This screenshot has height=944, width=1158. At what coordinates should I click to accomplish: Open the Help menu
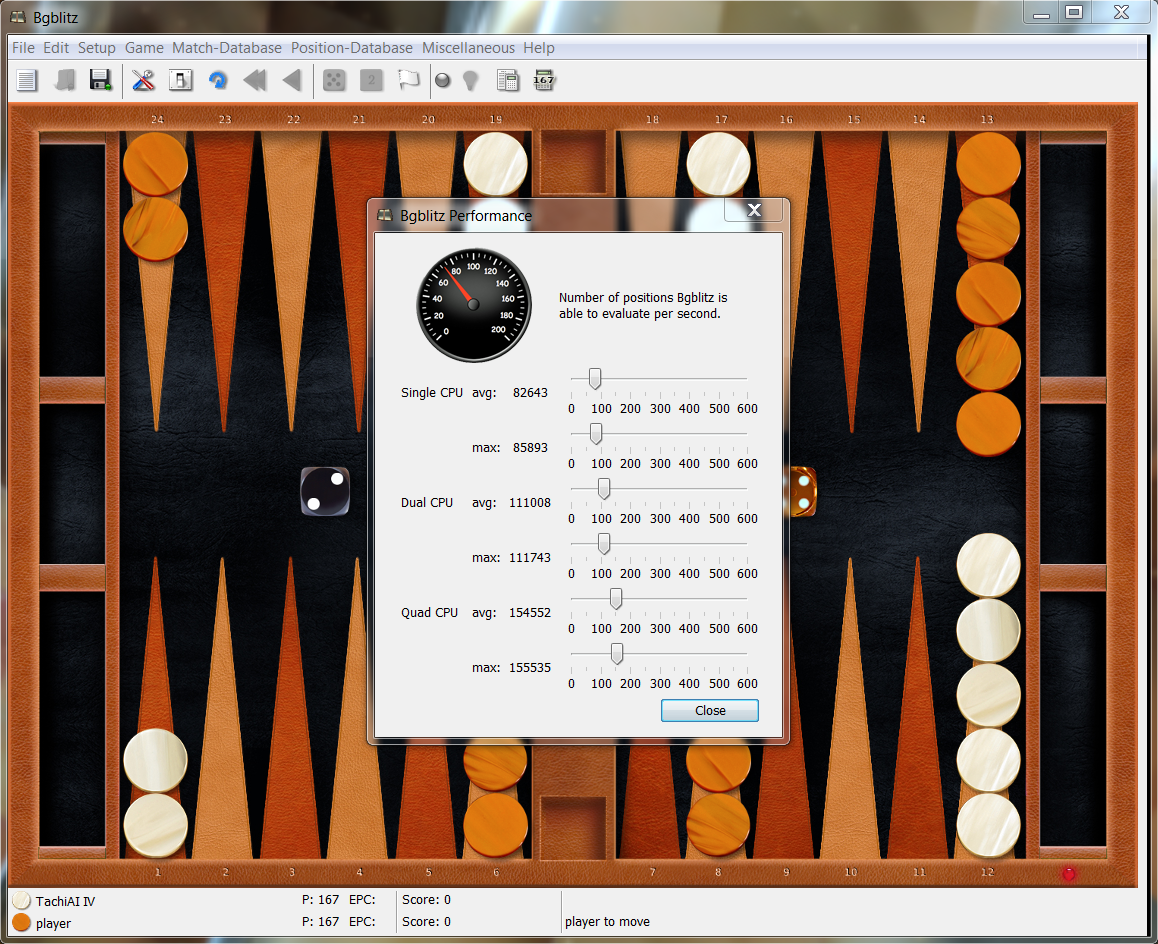pos(538,48)
